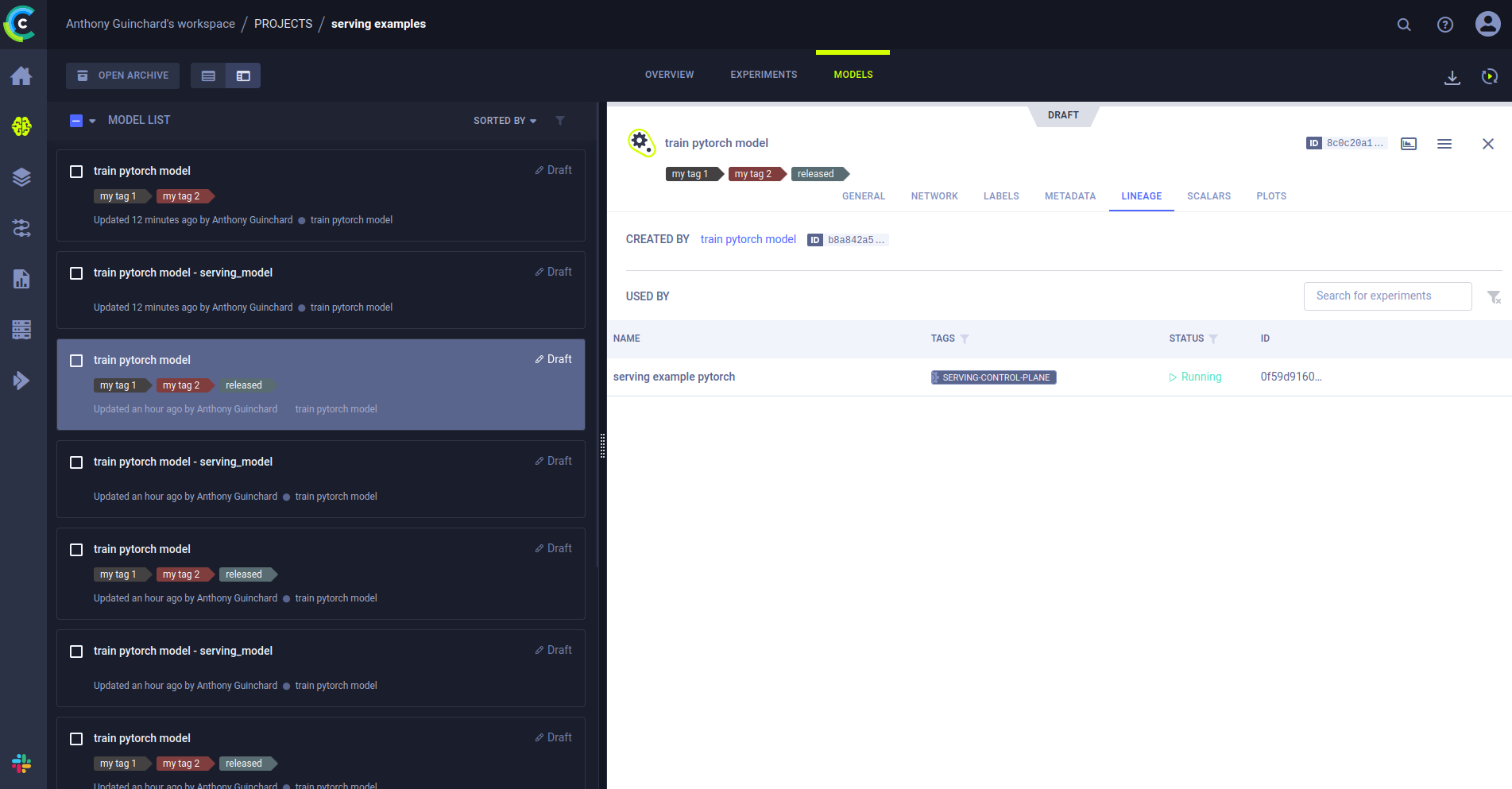Viewport: 1512px width, 789px height.
Task: Go to PROJECTS breadcrumb
Action: pos(283,24)
